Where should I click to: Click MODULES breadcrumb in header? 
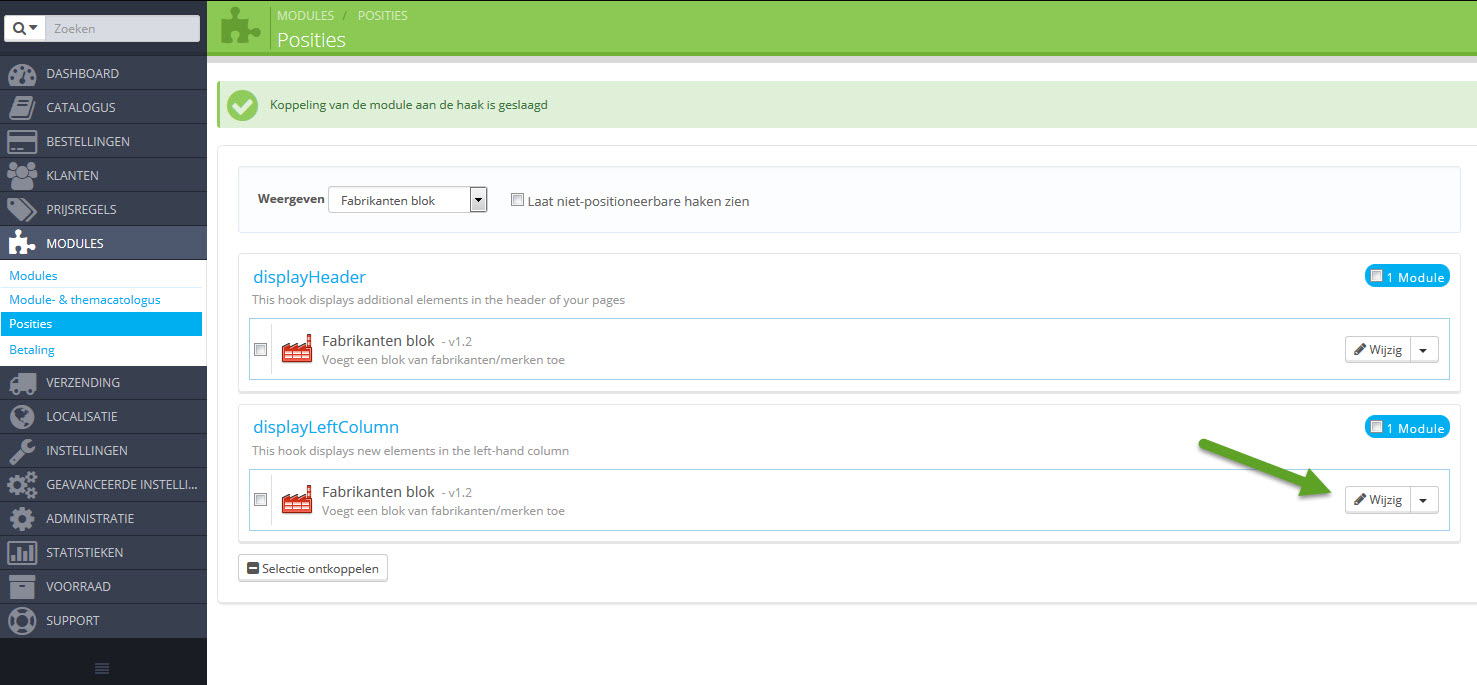pyautogui.click(x=305, y=16)
